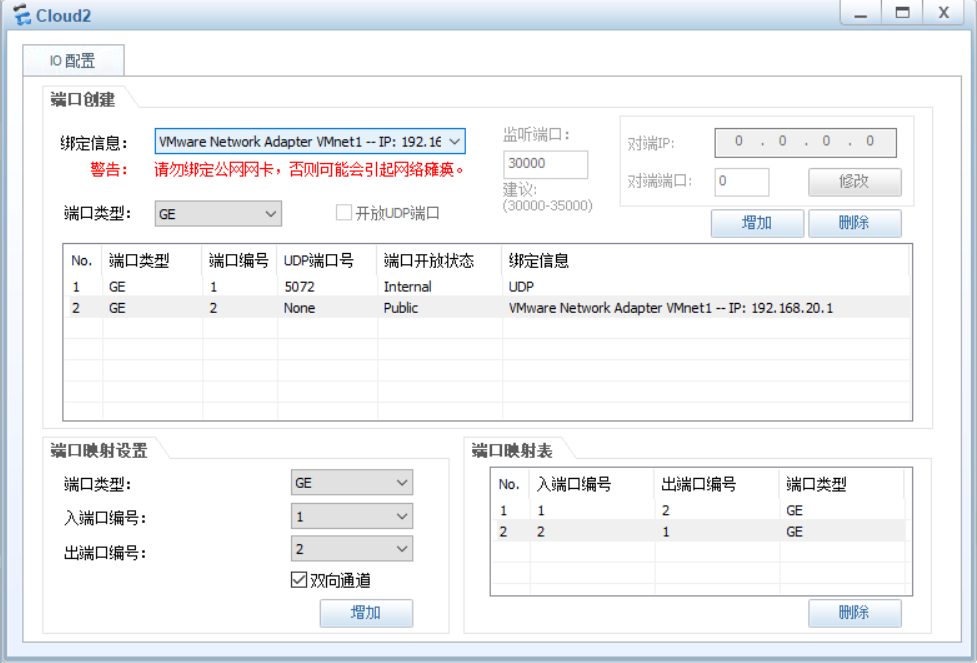Minimize the Cloud2 window

(x=860, y=12)
